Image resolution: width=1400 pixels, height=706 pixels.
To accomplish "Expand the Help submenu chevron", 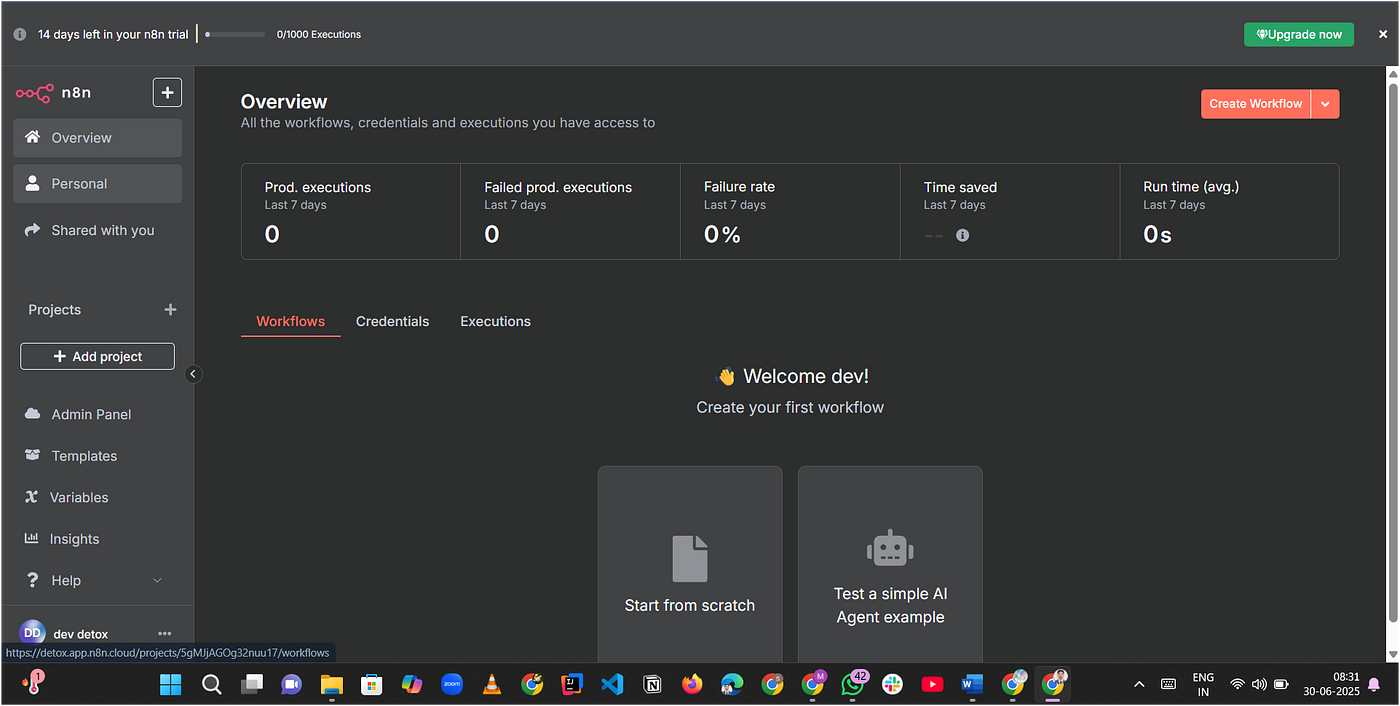I will click(157, 580).
